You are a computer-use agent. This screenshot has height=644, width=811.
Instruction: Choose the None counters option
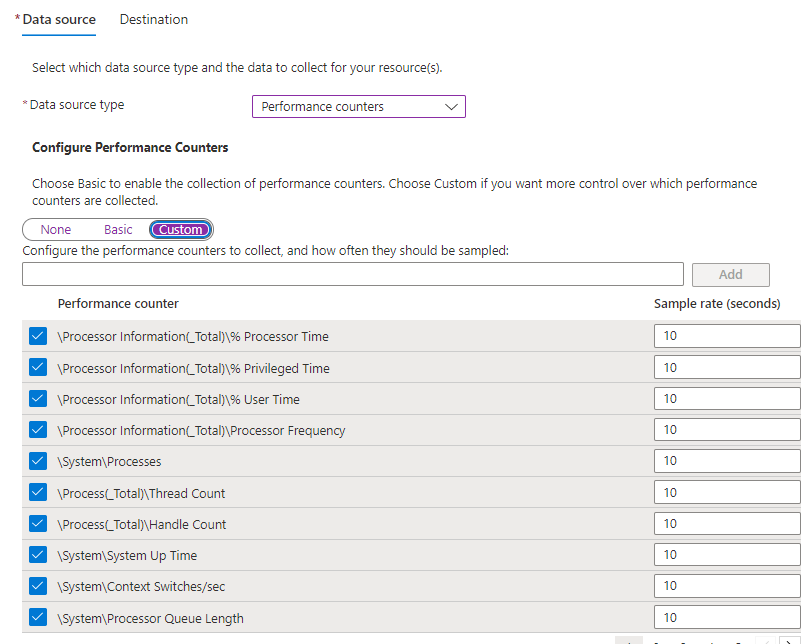(56, 230)
